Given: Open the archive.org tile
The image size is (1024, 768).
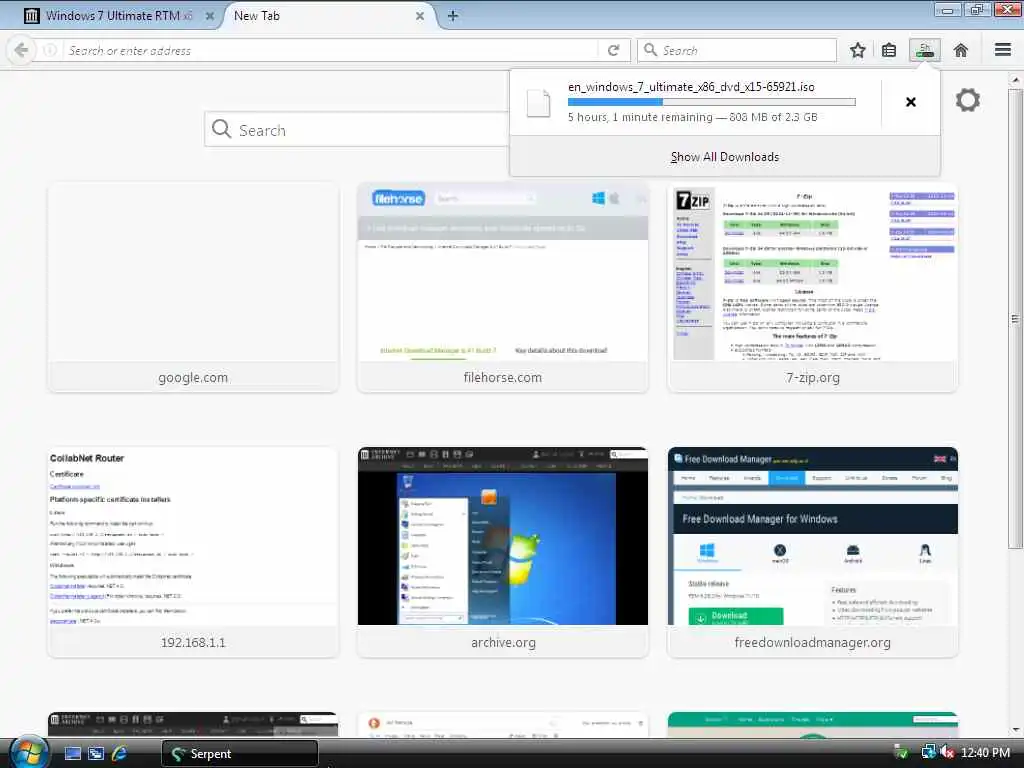Looking at the screenshot, I should click(x=503, y=552).
